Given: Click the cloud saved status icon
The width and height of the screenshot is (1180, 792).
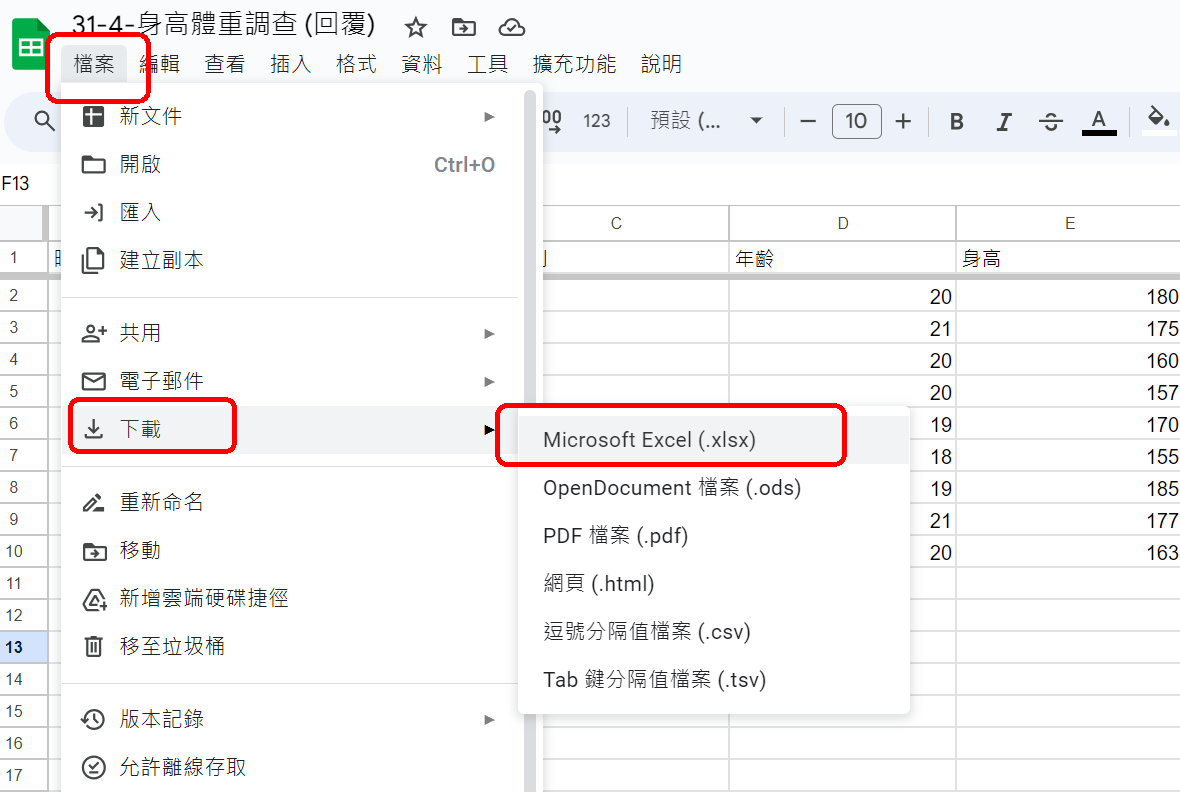Looking at the screenshot, I should click(511, 27).
